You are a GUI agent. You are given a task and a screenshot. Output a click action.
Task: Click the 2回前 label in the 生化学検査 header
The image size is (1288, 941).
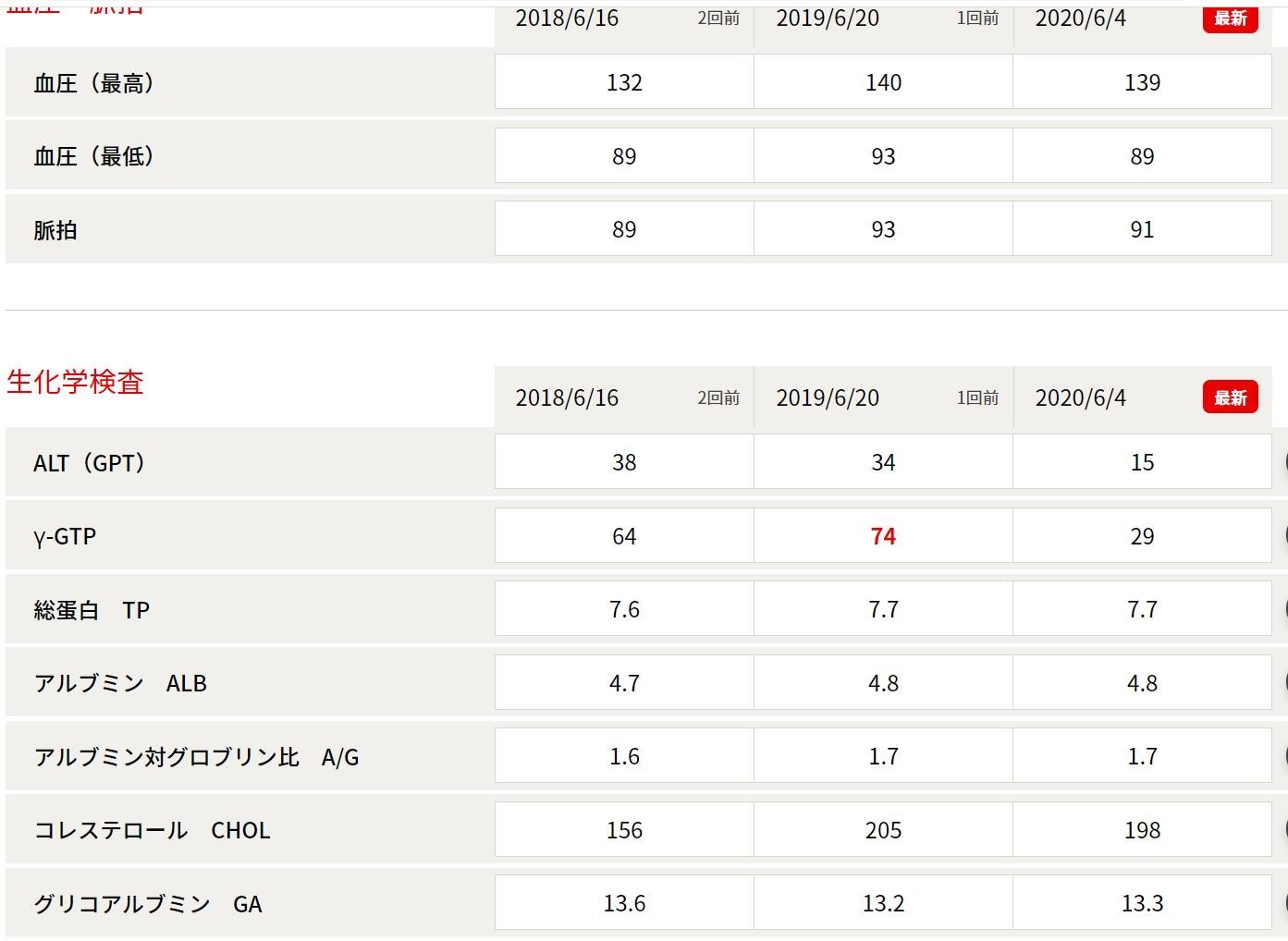coord(718,397)
